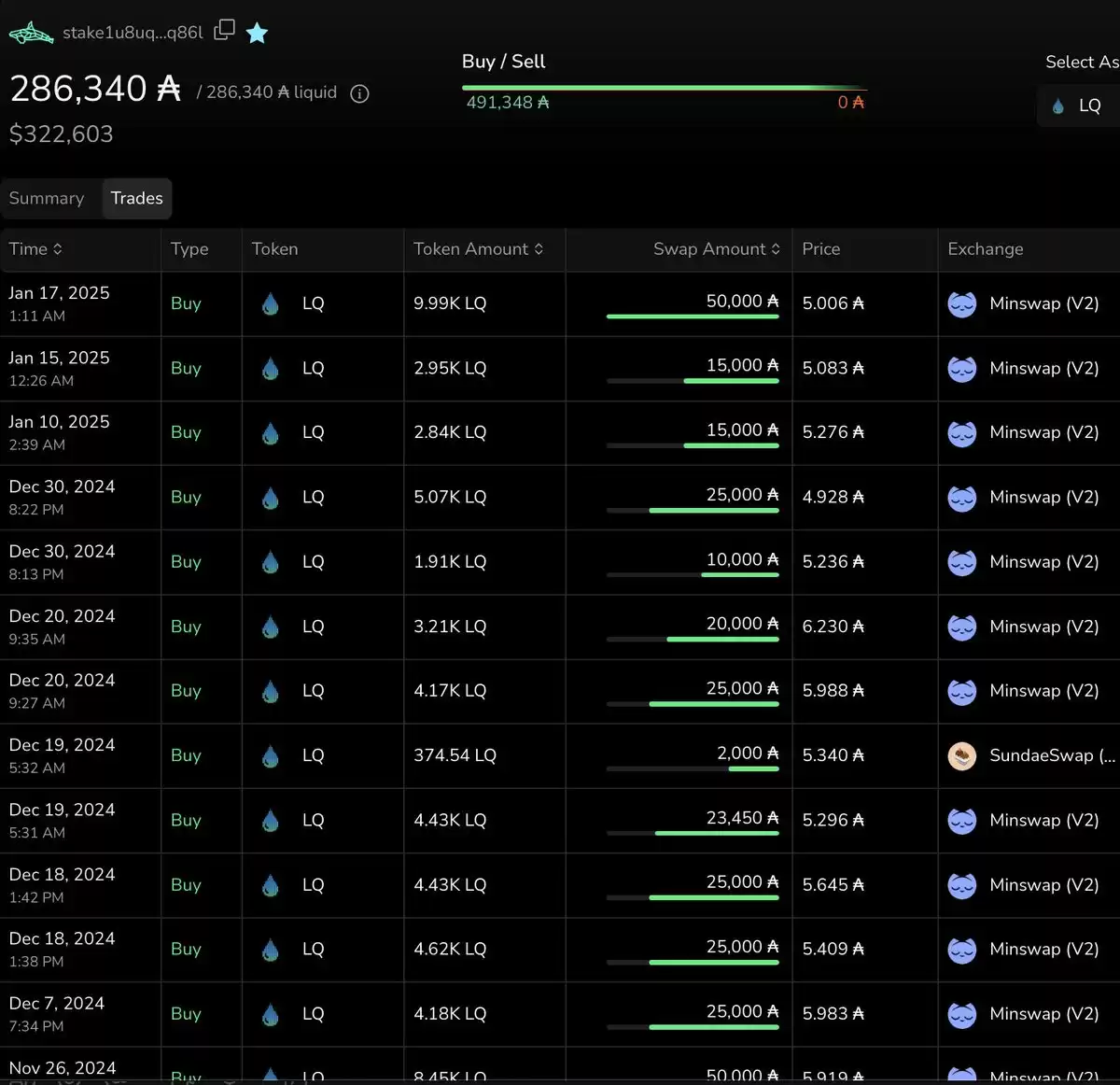
Task: Click Minswap icon in Dec 30 8:13 PM row
Action: (962, 562)
